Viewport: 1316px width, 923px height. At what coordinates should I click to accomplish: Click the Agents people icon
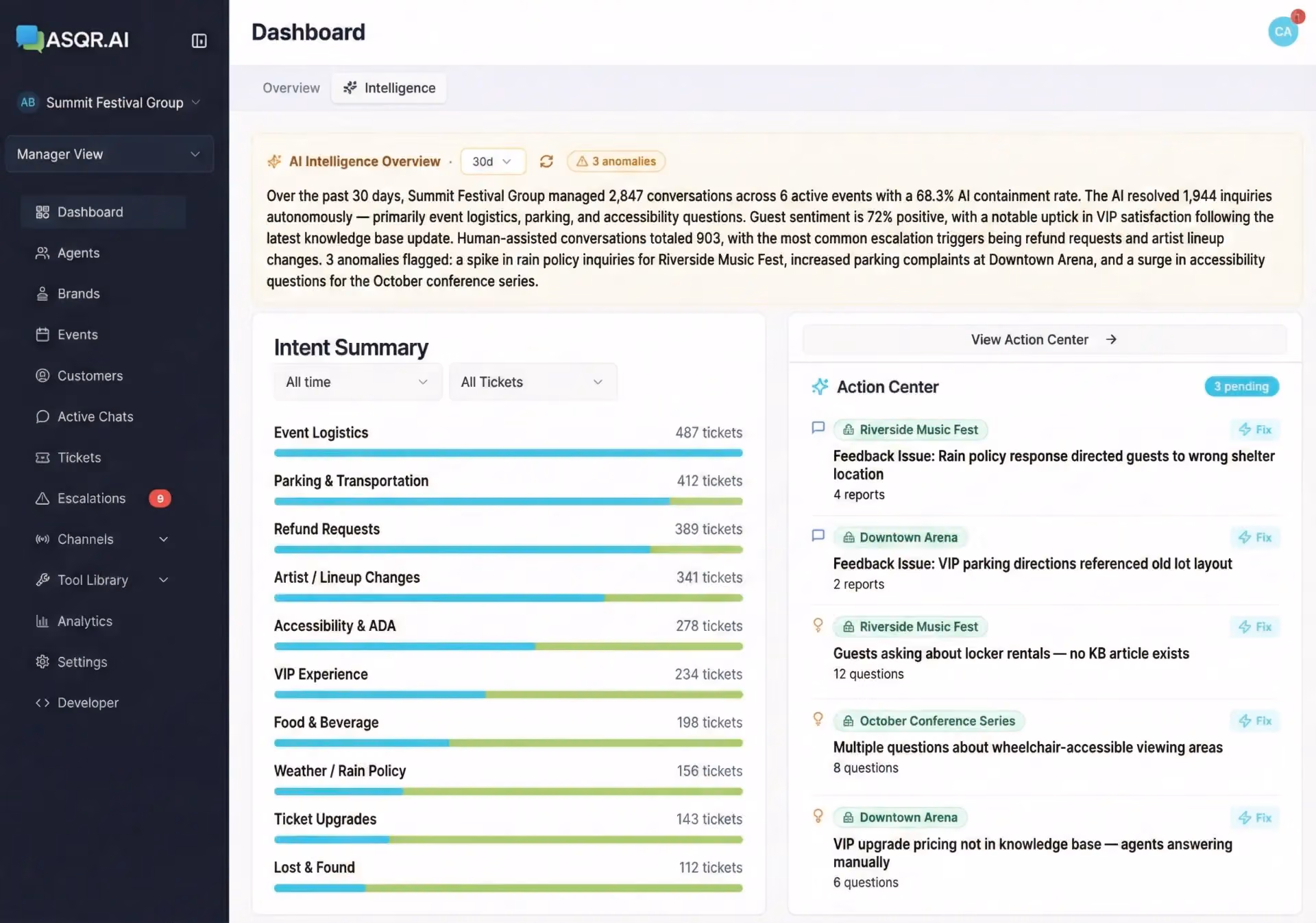42,253
